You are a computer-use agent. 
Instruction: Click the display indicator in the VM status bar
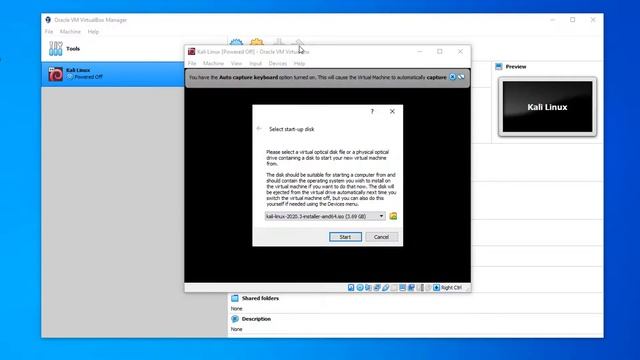point(402,287)
